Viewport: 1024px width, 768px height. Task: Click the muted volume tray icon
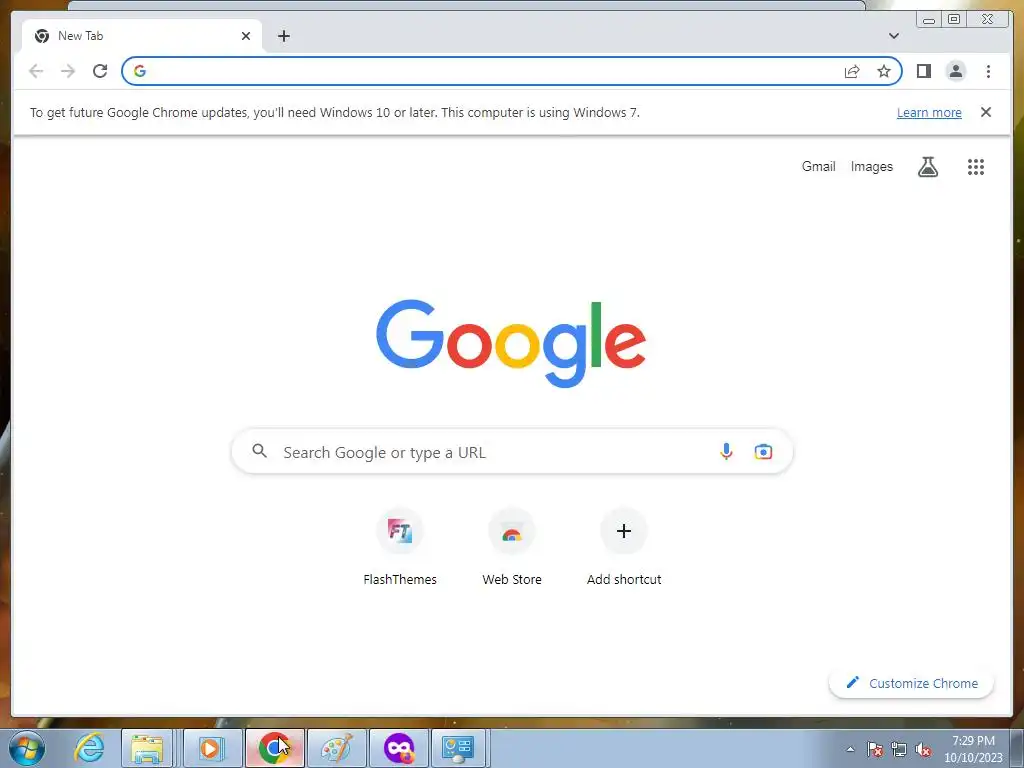pyautogui.click(x=923, y=749)
